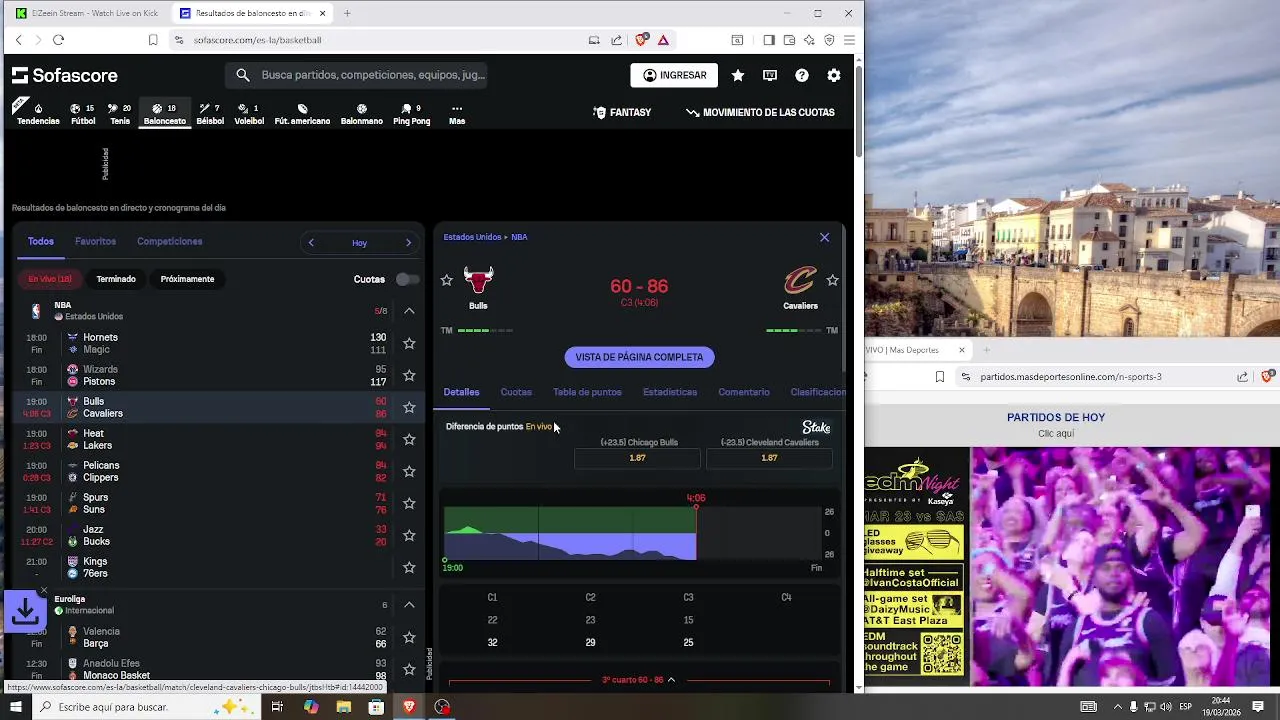This screenshot has height=720, width=1280.
Task: Favorite the Bulls team in match header
Action: [447, 281]
